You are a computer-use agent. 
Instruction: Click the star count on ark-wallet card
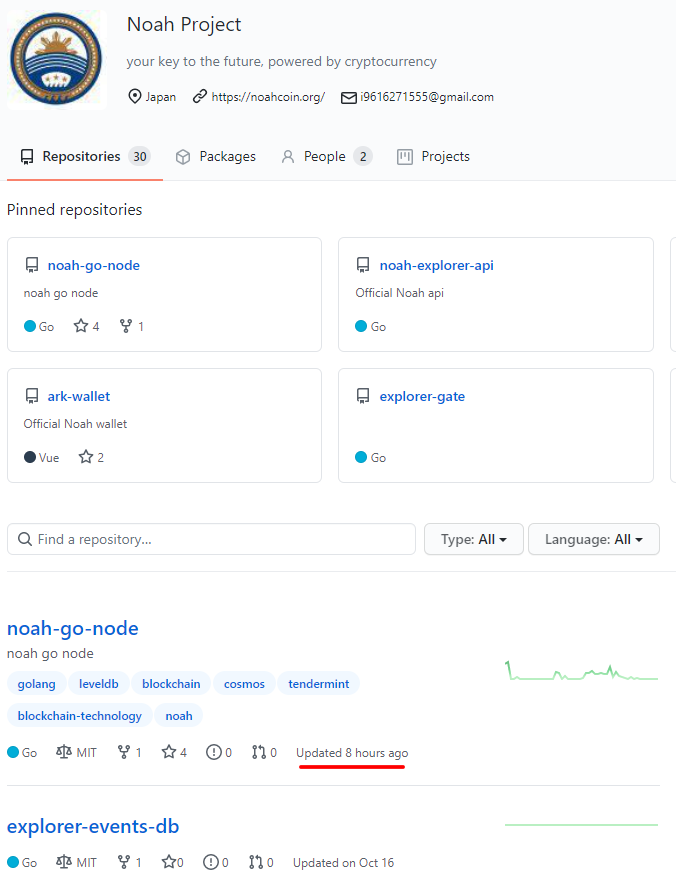pyautogui.click(x=91, y=457)
